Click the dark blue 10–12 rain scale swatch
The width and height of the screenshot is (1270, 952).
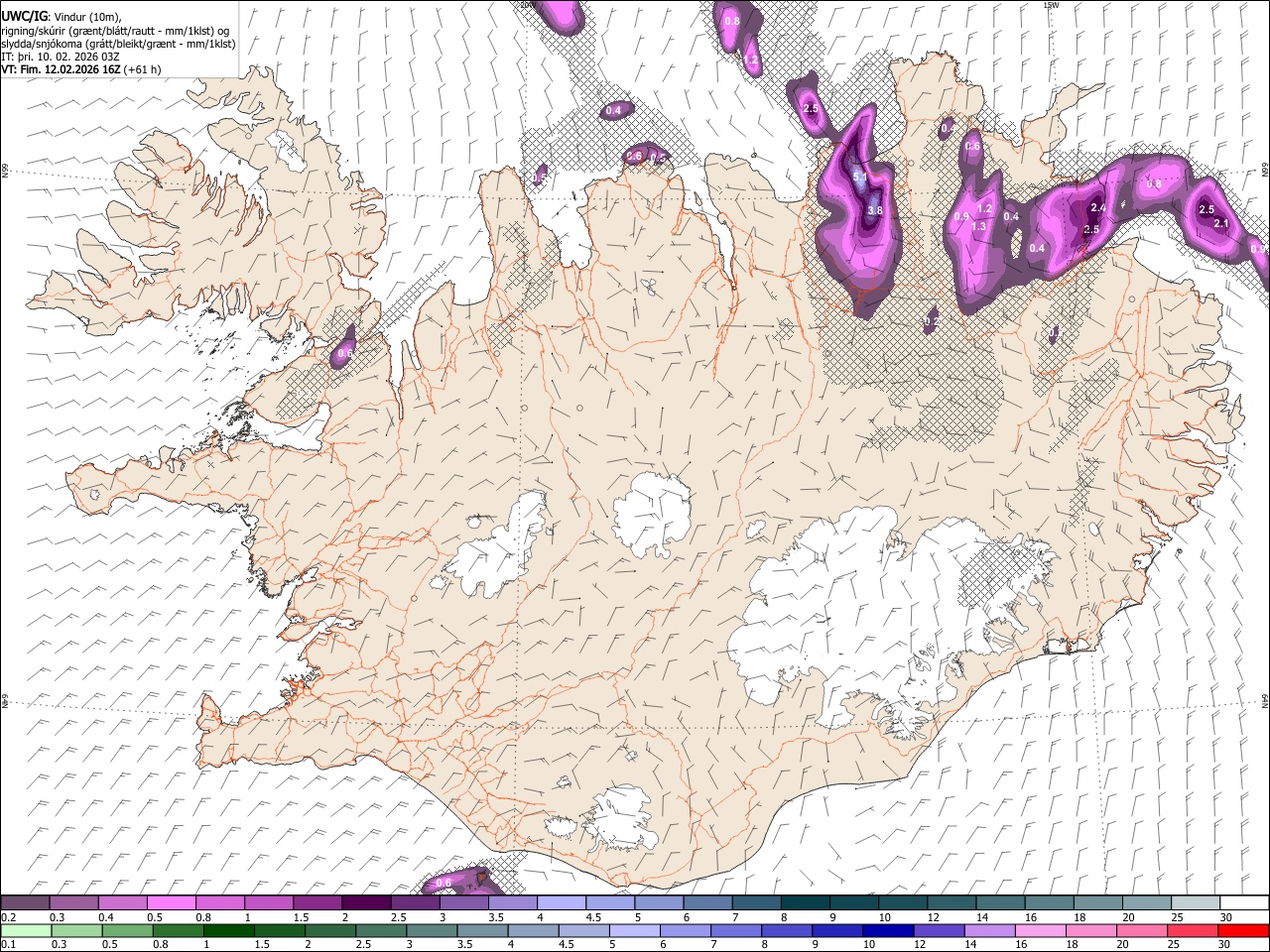[x=889, y=930]
